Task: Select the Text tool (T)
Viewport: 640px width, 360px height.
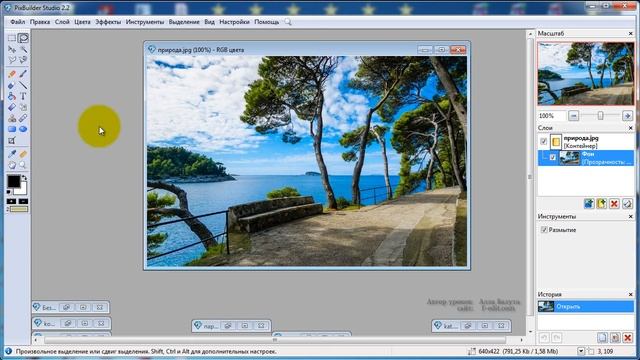Action: click(23, 96)
